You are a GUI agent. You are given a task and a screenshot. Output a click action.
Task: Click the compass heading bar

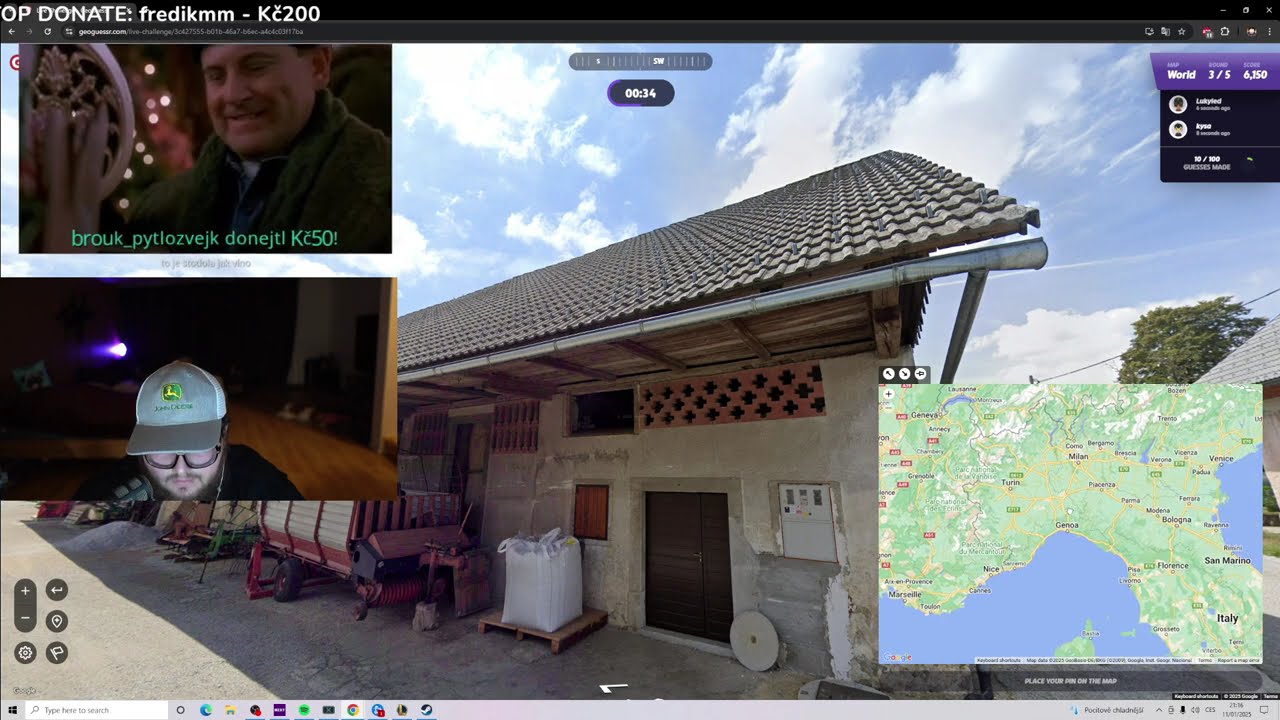point(640,61)
